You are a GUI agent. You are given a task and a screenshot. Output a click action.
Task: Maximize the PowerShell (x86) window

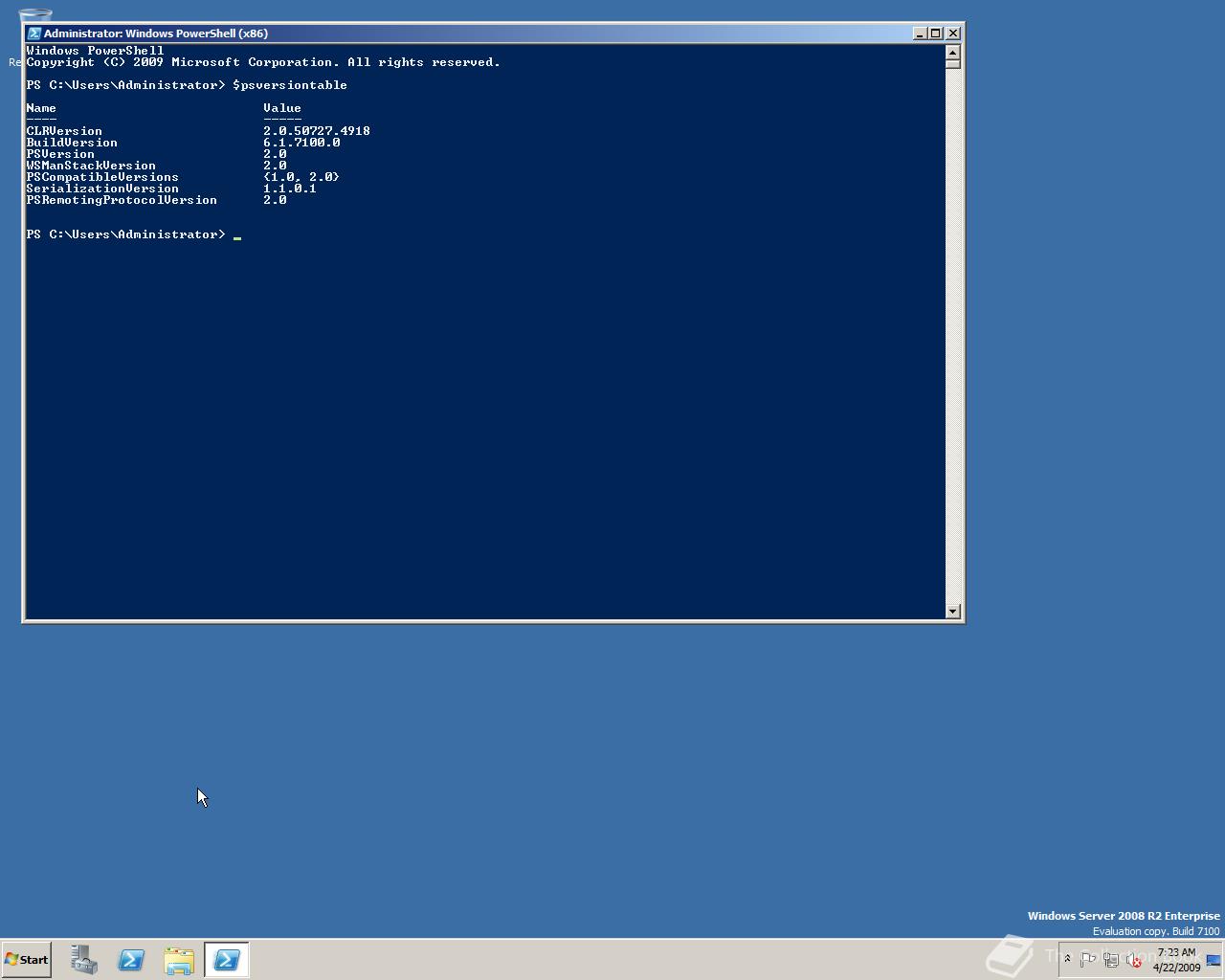(x=935, y=33)
